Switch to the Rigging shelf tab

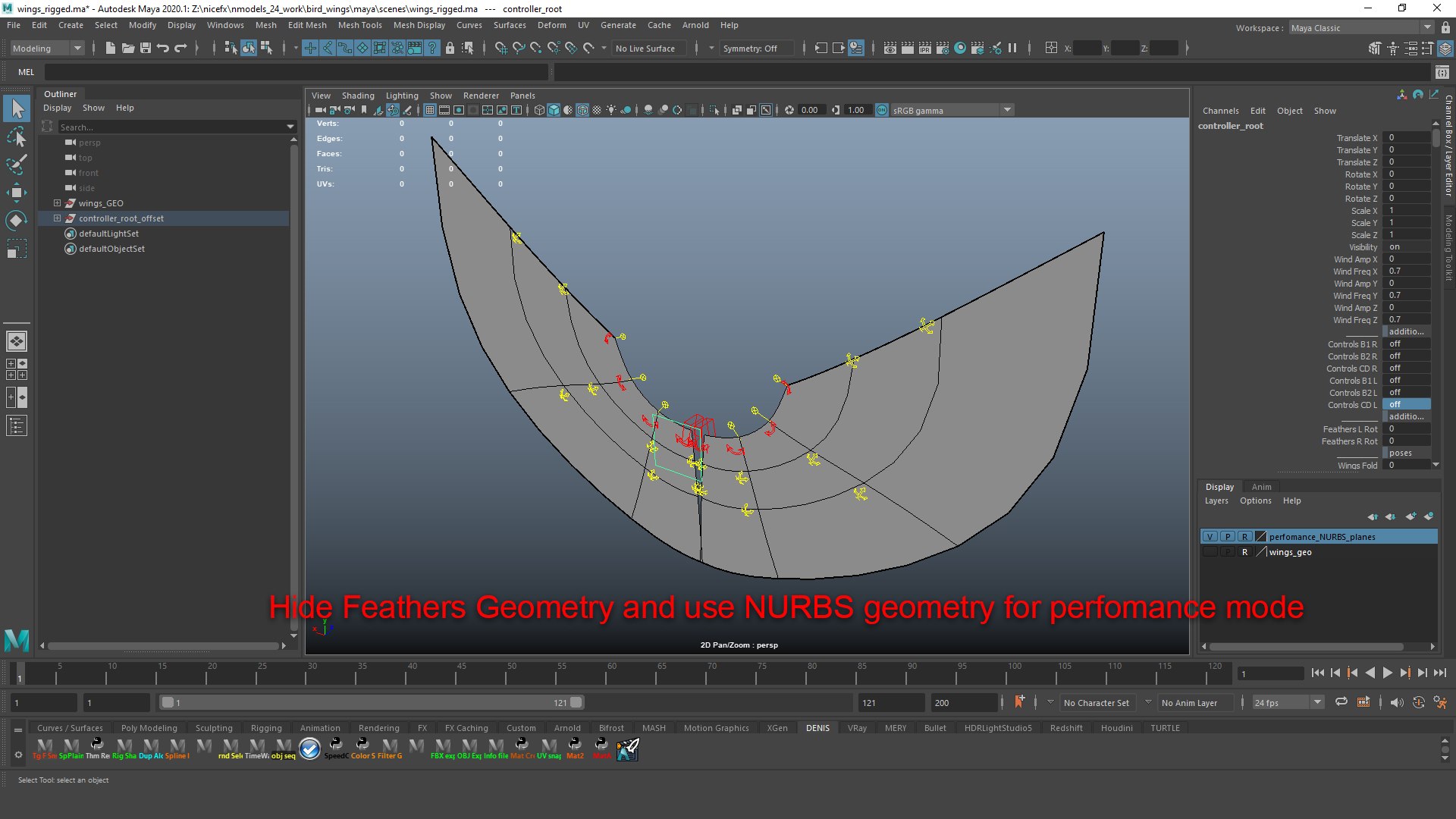[x=266, y=727]
